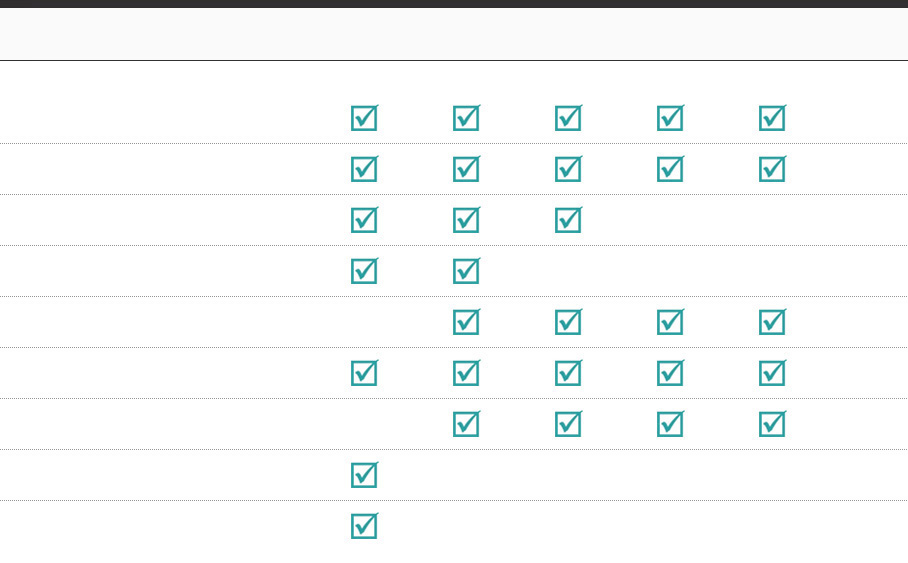Click second-row checkbox in the fourth column
Viewport: 908px width, 563px height.
670,170
